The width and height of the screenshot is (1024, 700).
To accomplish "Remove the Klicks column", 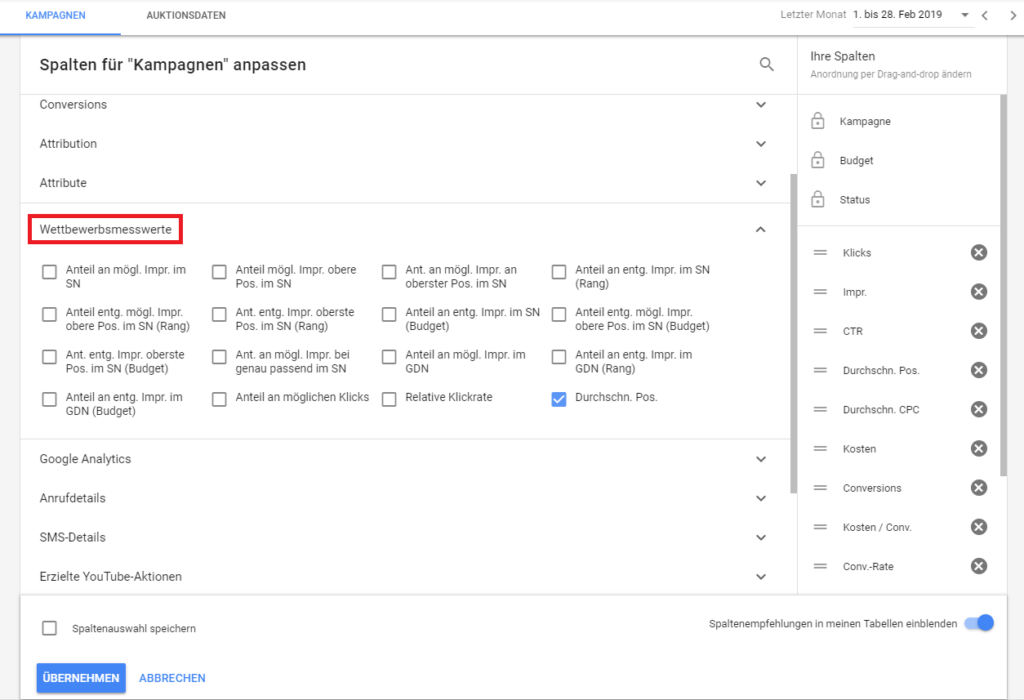I will (x=978, y=253).
